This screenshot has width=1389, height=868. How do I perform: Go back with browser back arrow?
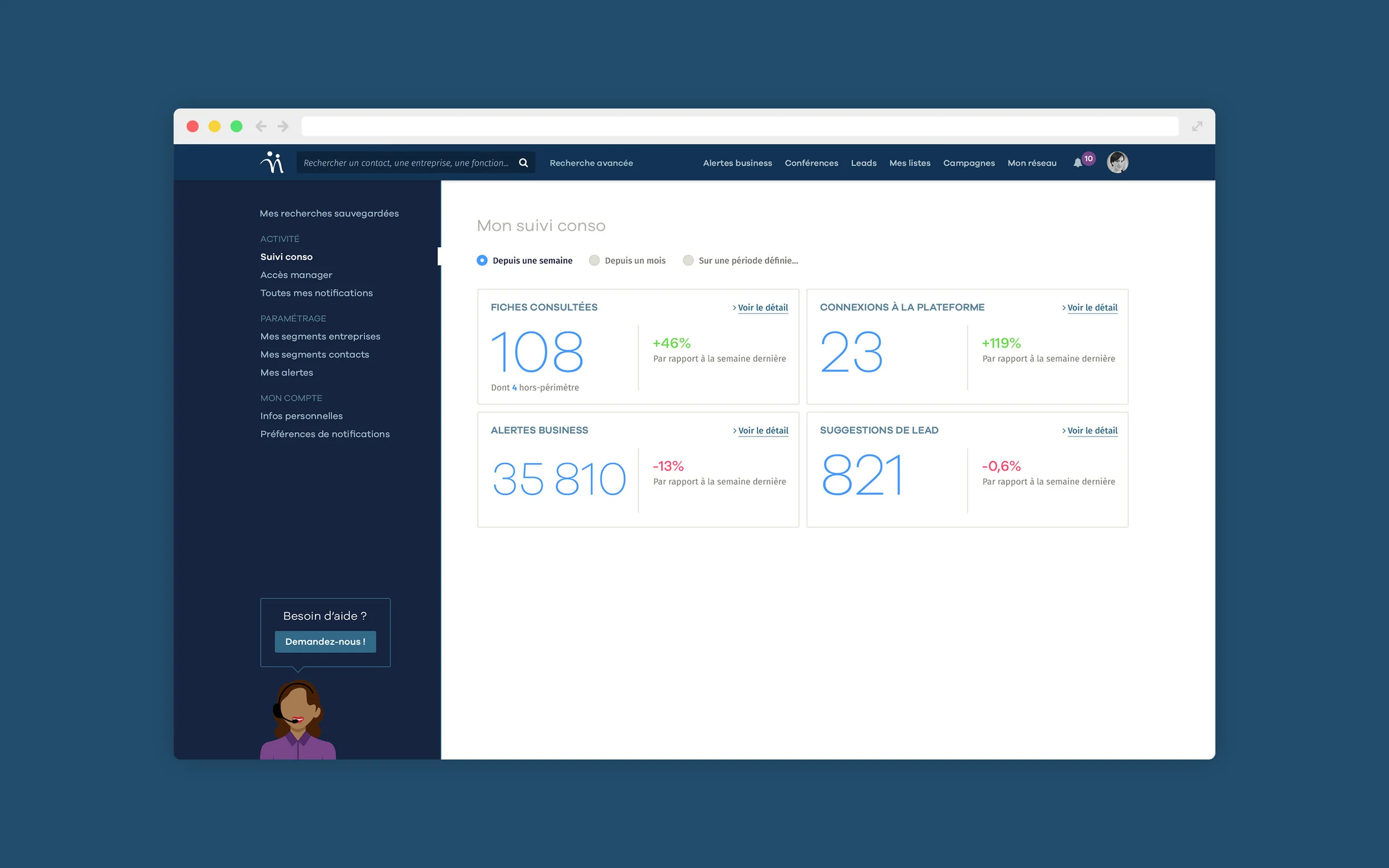point(261,126)
